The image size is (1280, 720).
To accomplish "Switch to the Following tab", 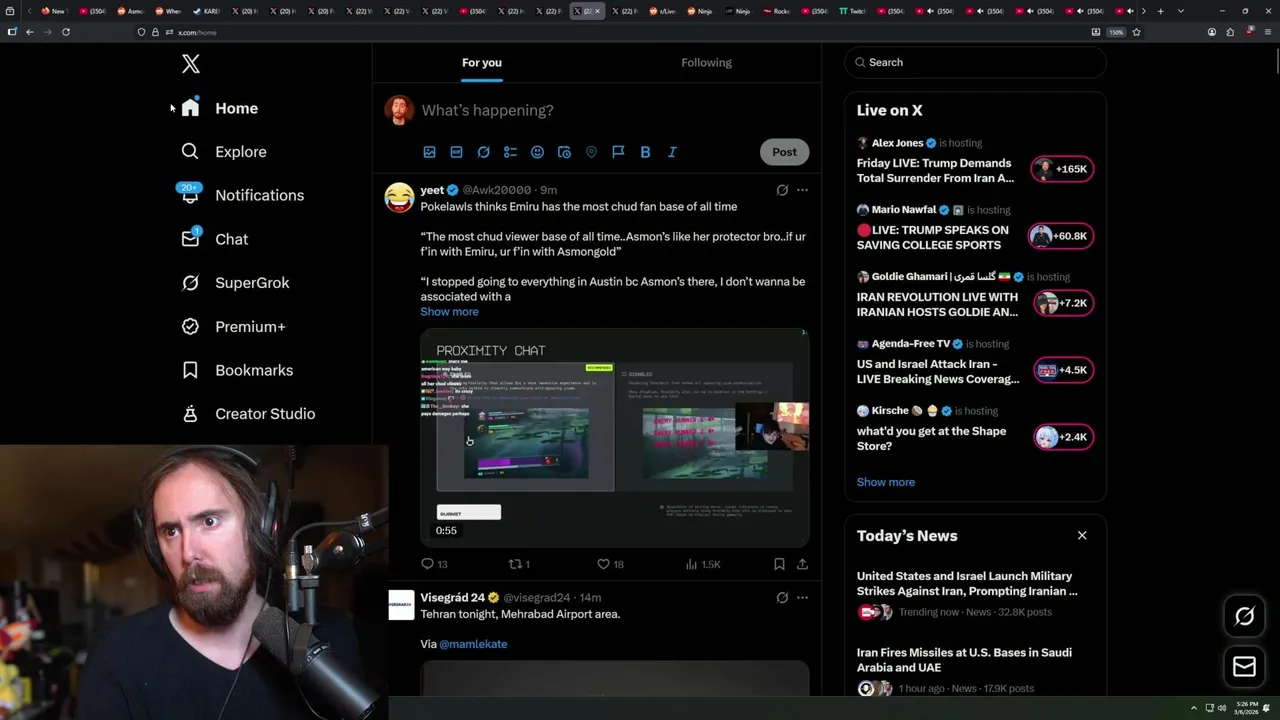I will coord(707,62).
